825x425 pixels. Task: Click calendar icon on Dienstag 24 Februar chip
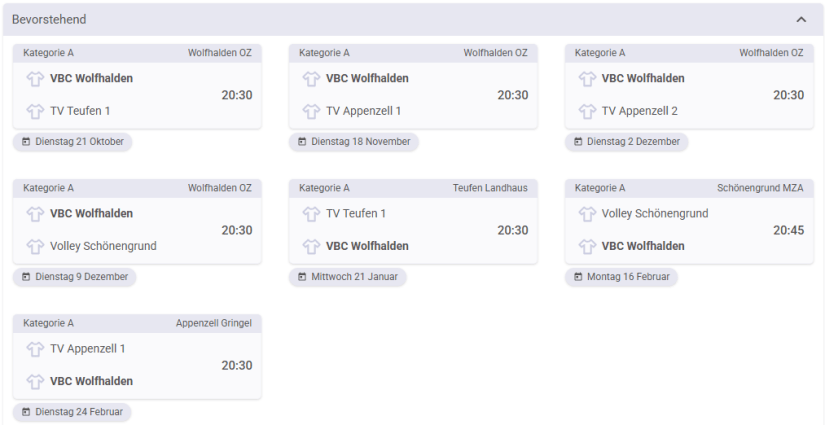(26, 412)
